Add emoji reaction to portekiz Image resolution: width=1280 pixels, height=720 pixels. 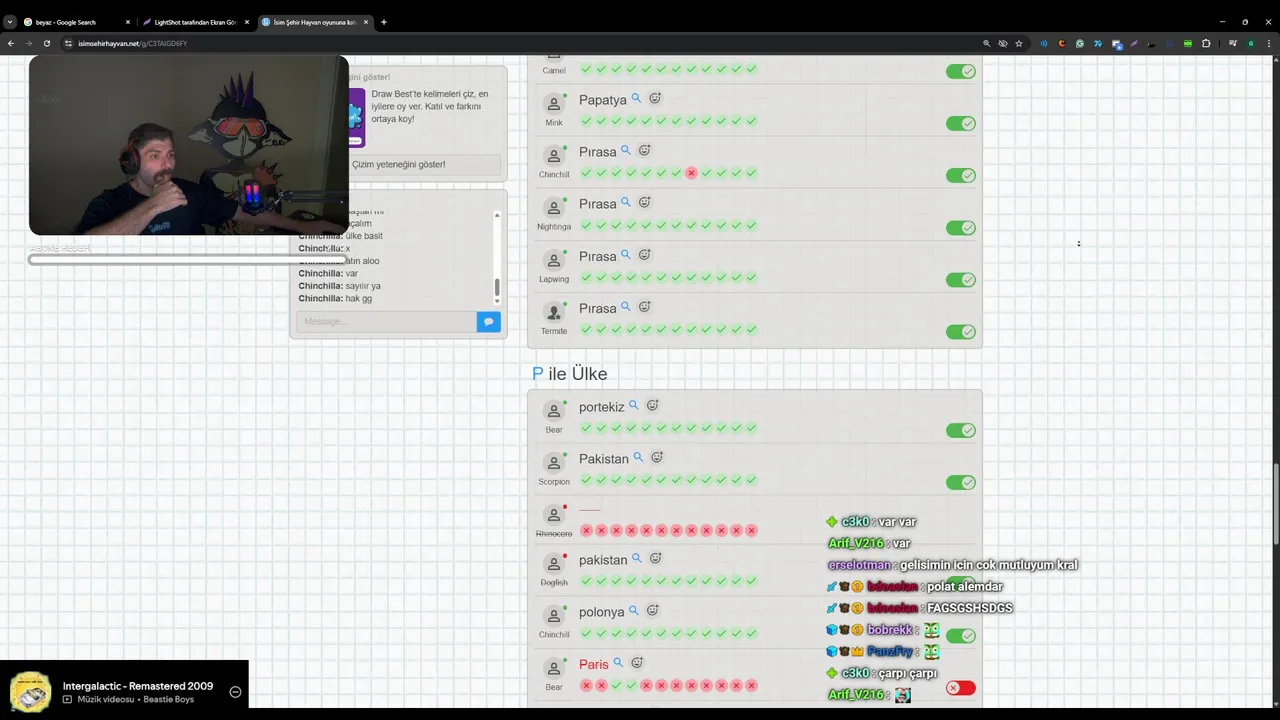[652, 405]
